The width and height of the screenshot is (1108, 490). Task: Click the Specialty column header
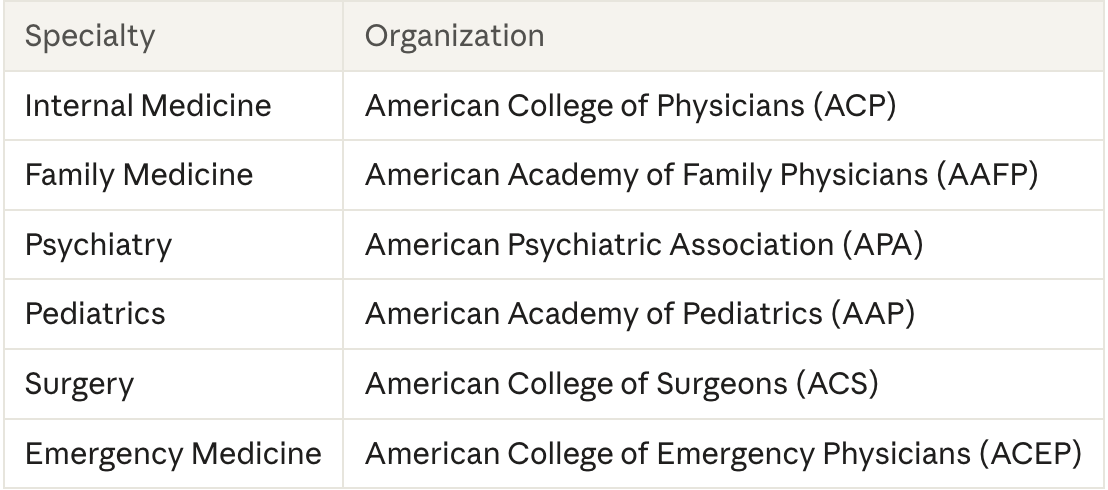(x=174, y=36)
